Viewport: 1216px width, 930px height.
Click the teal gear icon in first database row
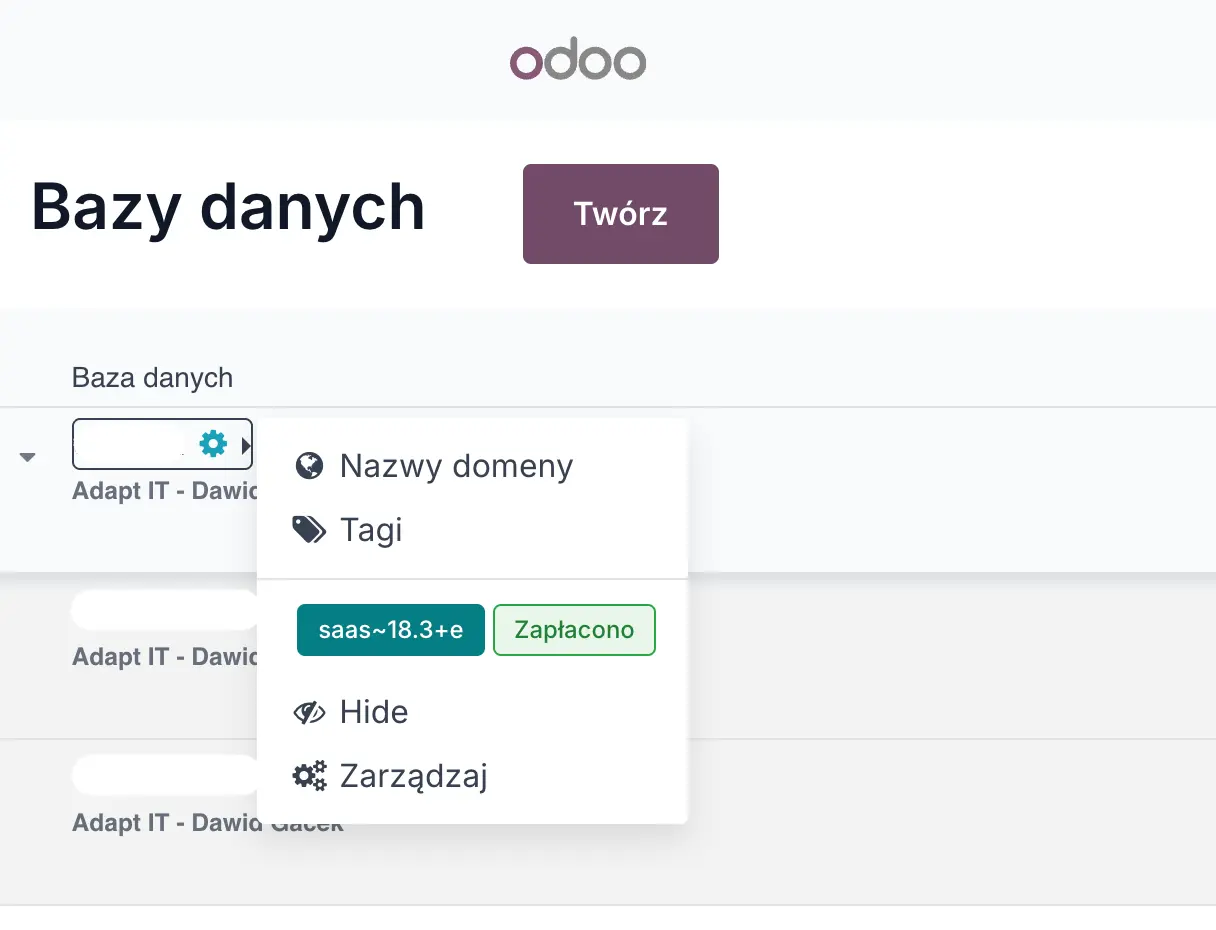coord(213,443)
